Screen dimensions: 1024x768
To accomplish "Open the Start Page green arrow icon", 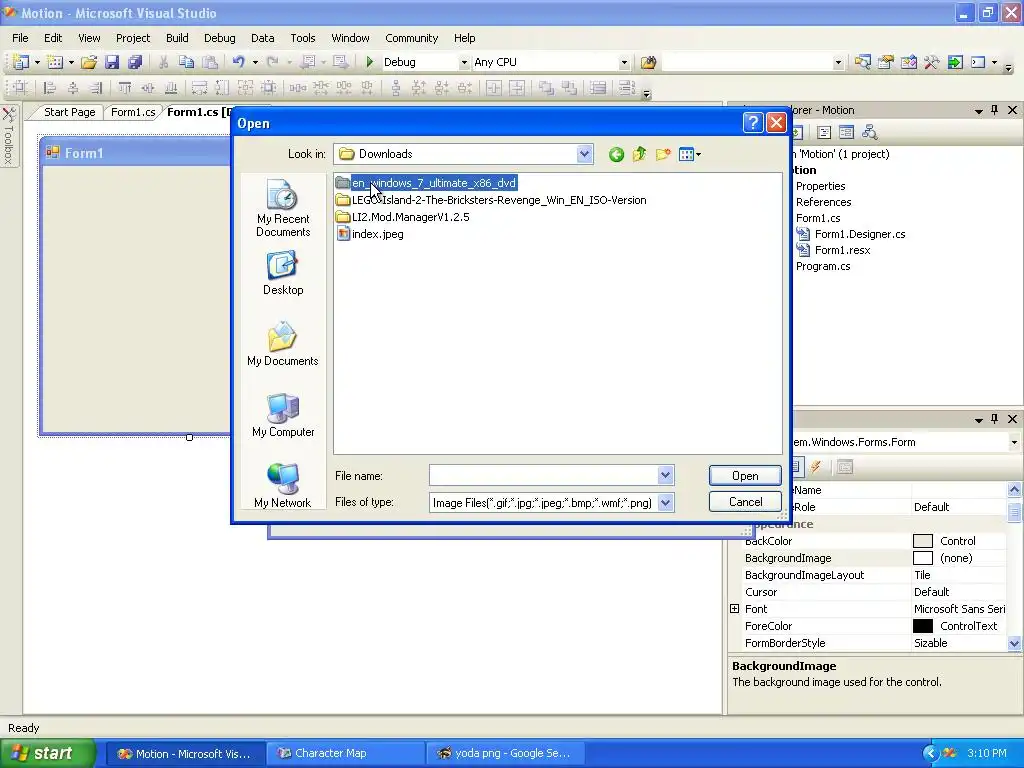I will [x=955, y=62].
